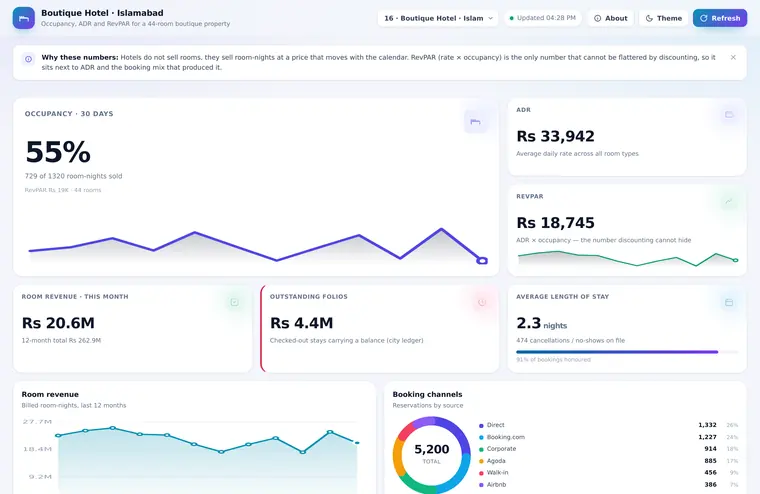Viewport: 760px width, 494px height.
Task: Click the 885 Agoda count
Action: point(710,461)
